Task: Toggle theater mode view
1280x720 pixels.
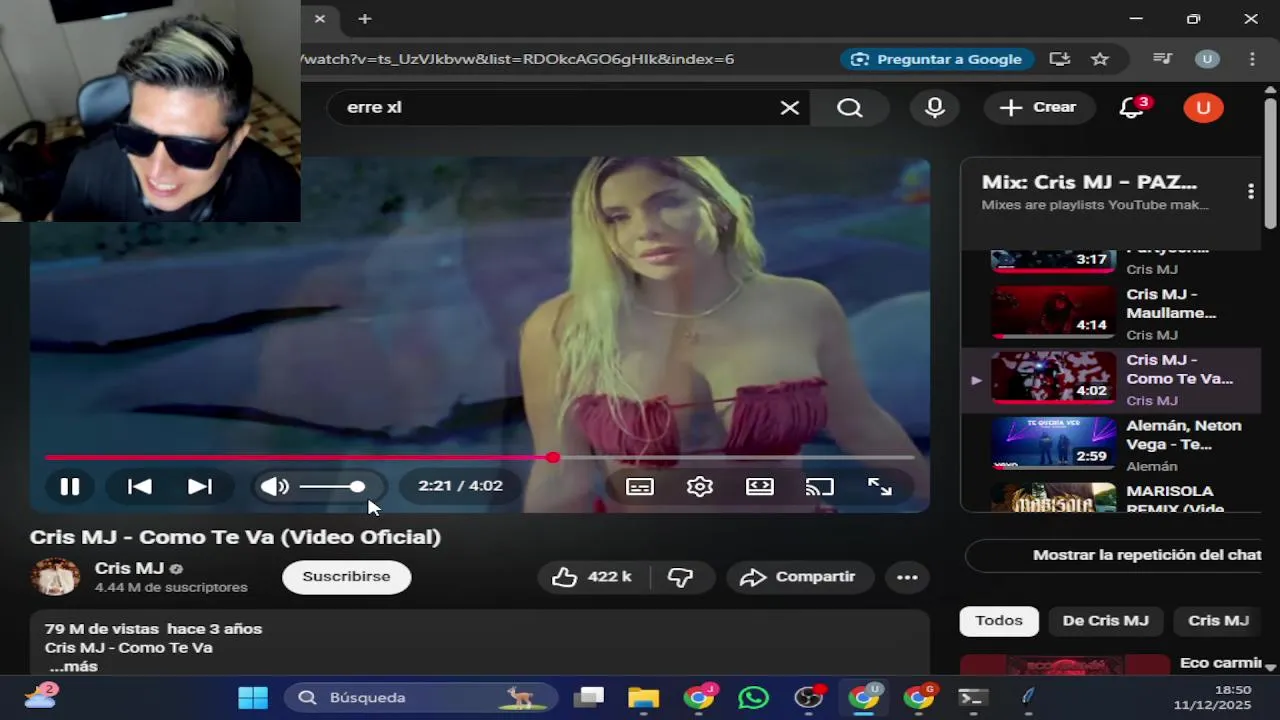Action: click(760, 487)
